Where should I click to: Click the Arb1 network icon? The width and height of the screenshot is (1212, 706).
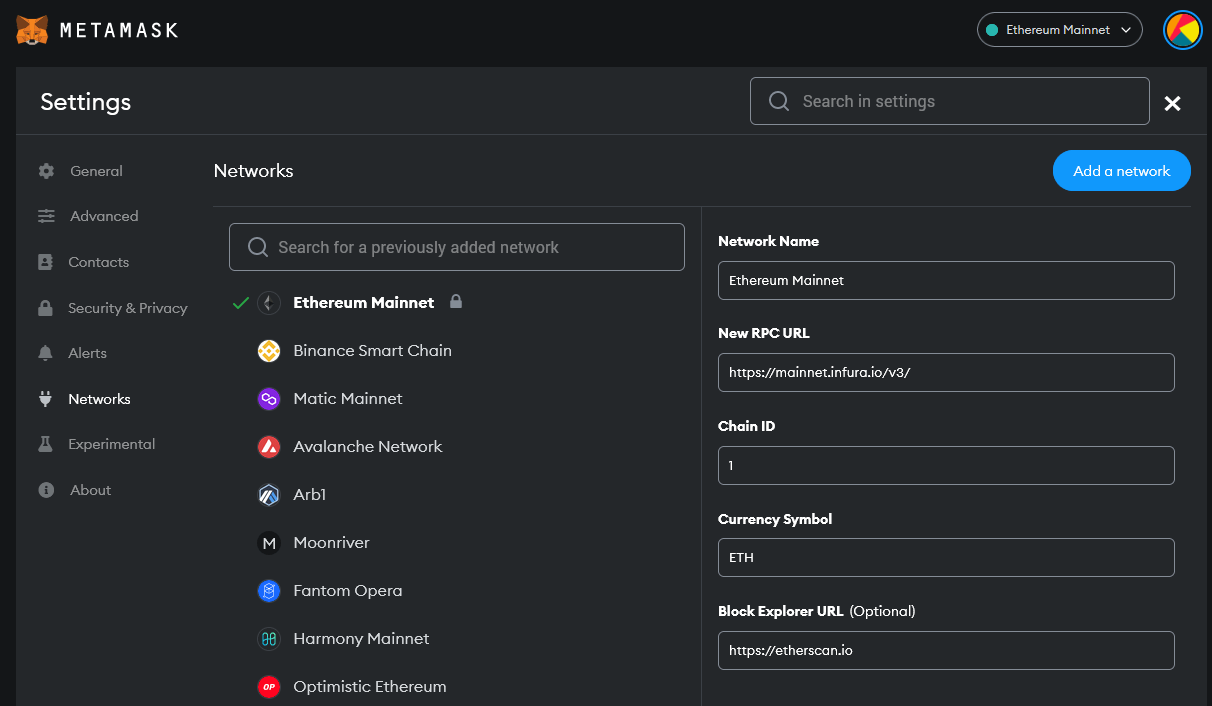[268, 494]
